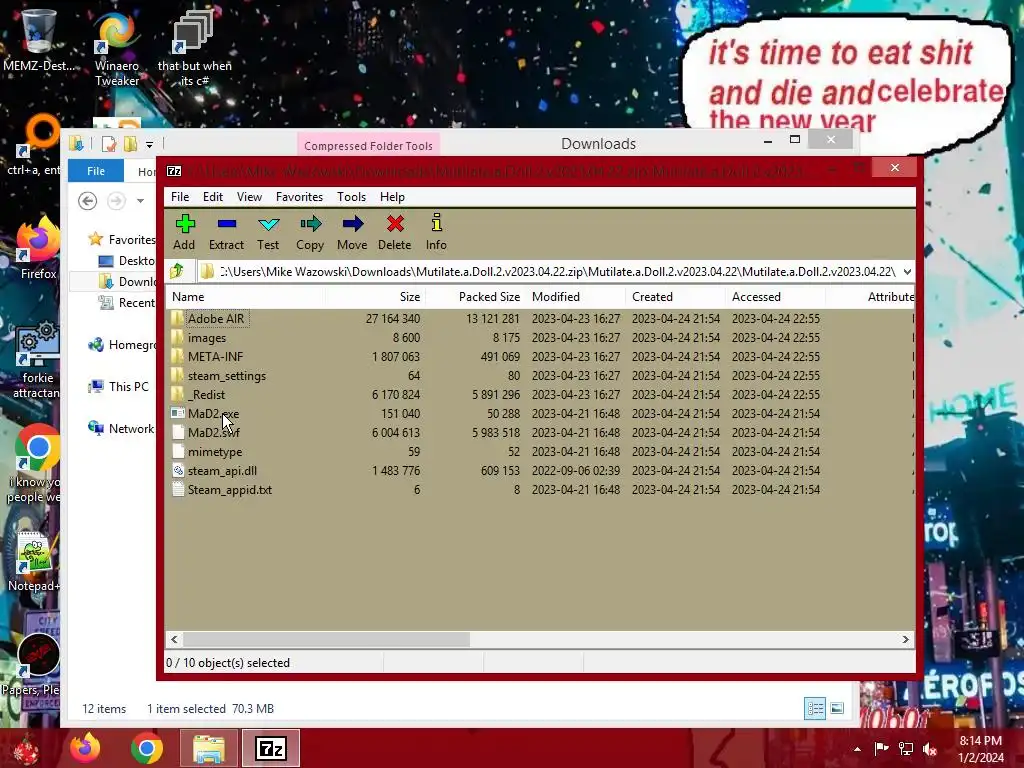1024x768 pixels.
Task: Sort file list by Name column
Action: (246, 296)
